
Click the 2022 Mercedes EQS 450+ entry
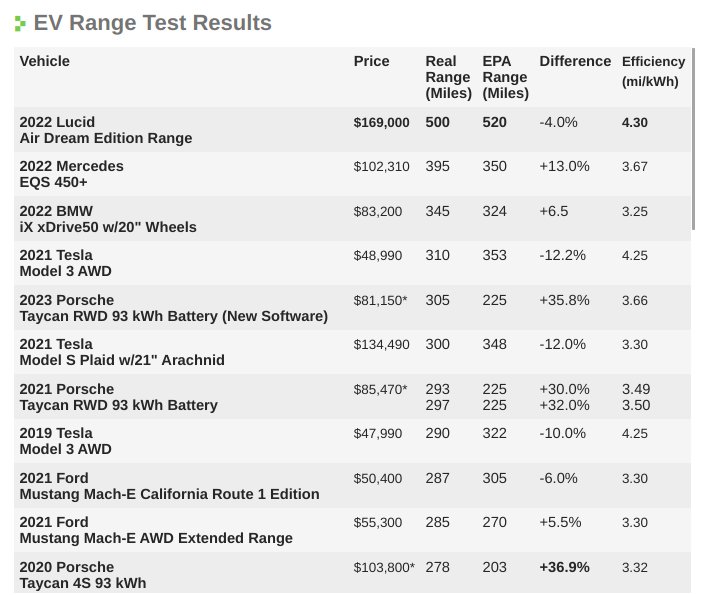[72, 174]
